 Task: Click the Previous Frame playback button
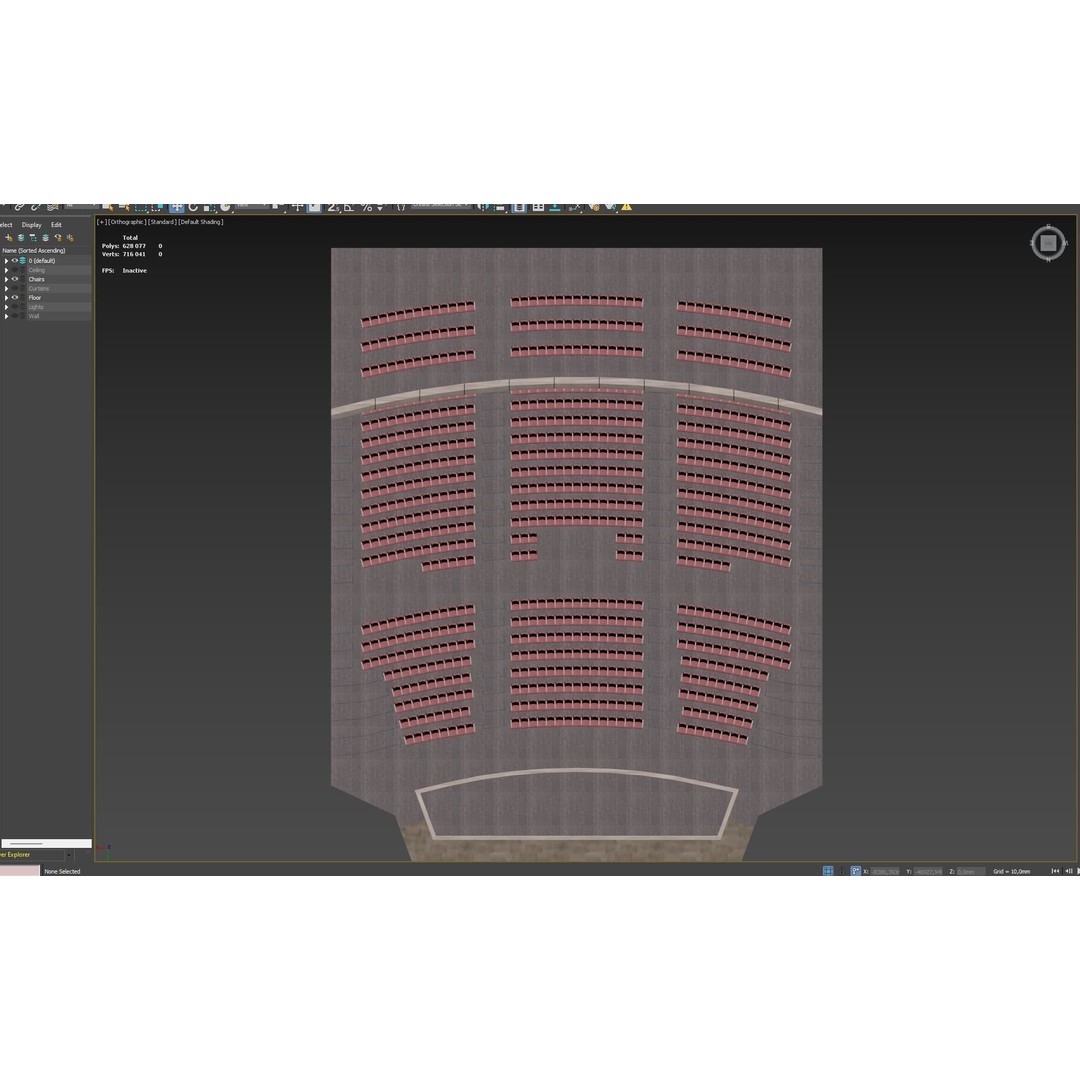click(1069, 871)
